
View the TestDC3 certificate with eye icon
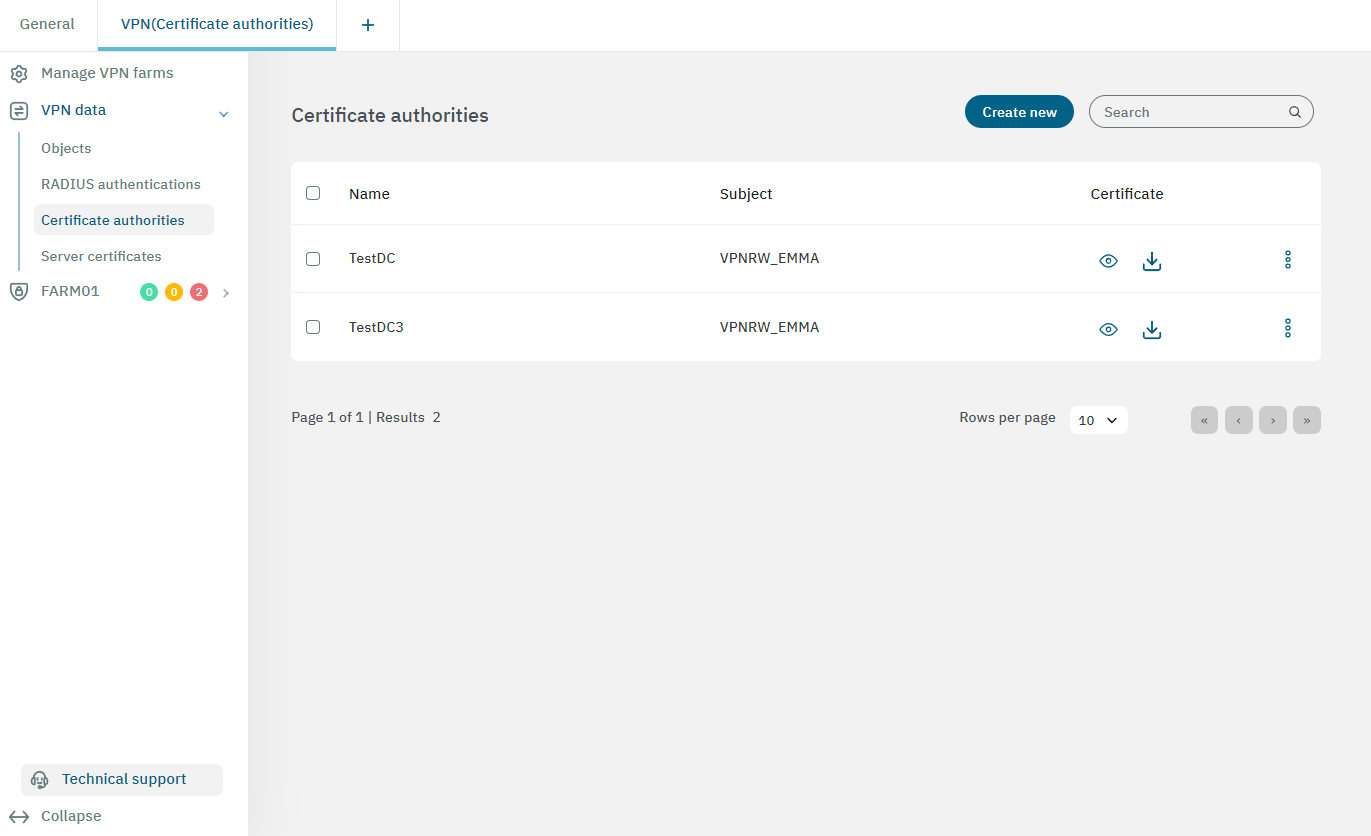[x=1108, y=329]
